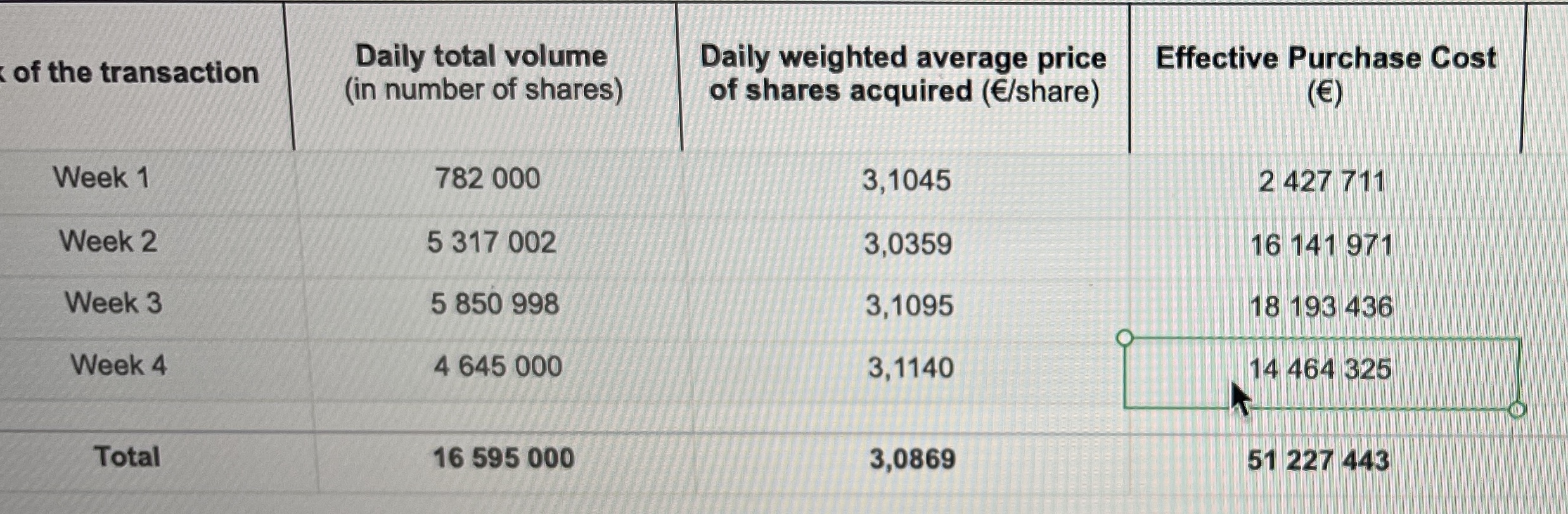Click the Week 3 volume 5 850 998
Viewport: 1568px width, 514px height.
pyautogui.click(x=495, y=304)
